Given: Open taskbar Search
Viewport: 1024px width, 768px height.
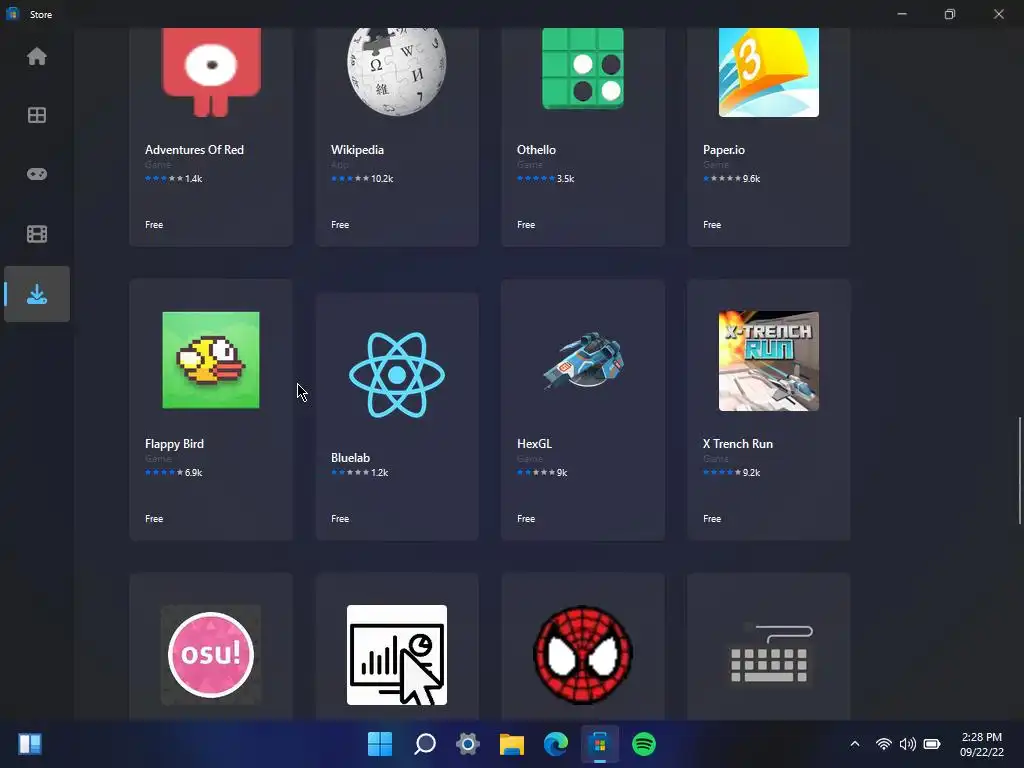Looking at the screenshot, I should (x=424, y=744).
